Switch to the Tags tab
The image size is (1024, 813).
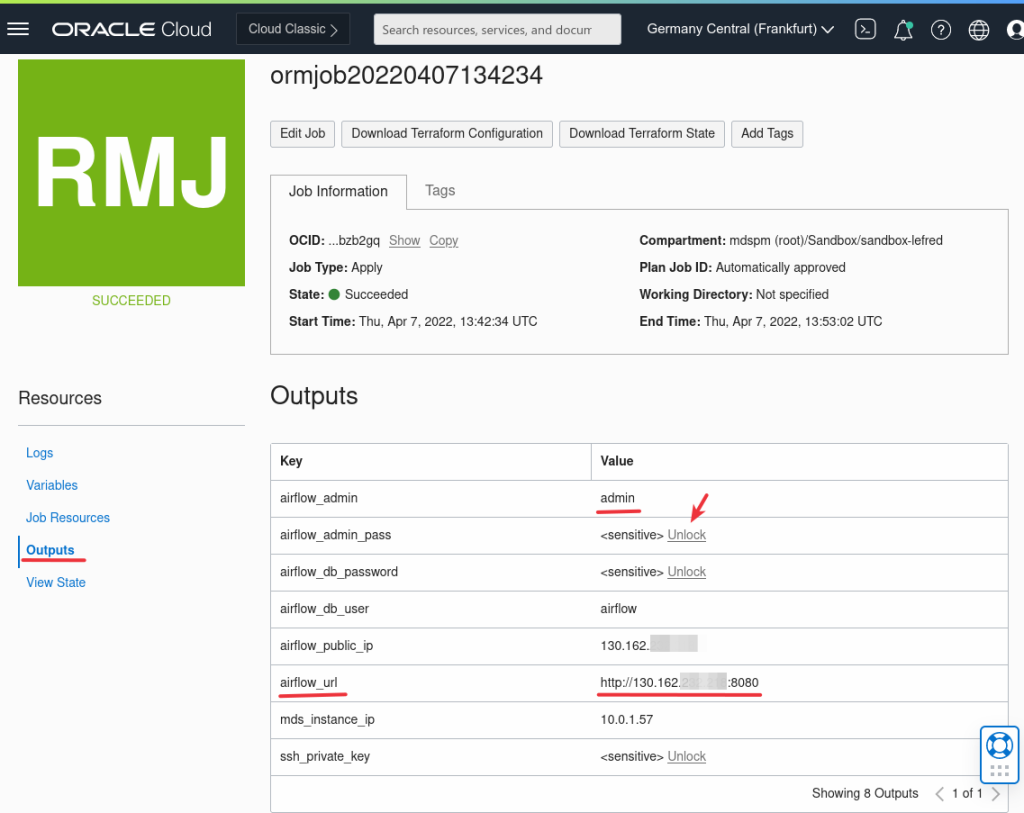(440, 191)
